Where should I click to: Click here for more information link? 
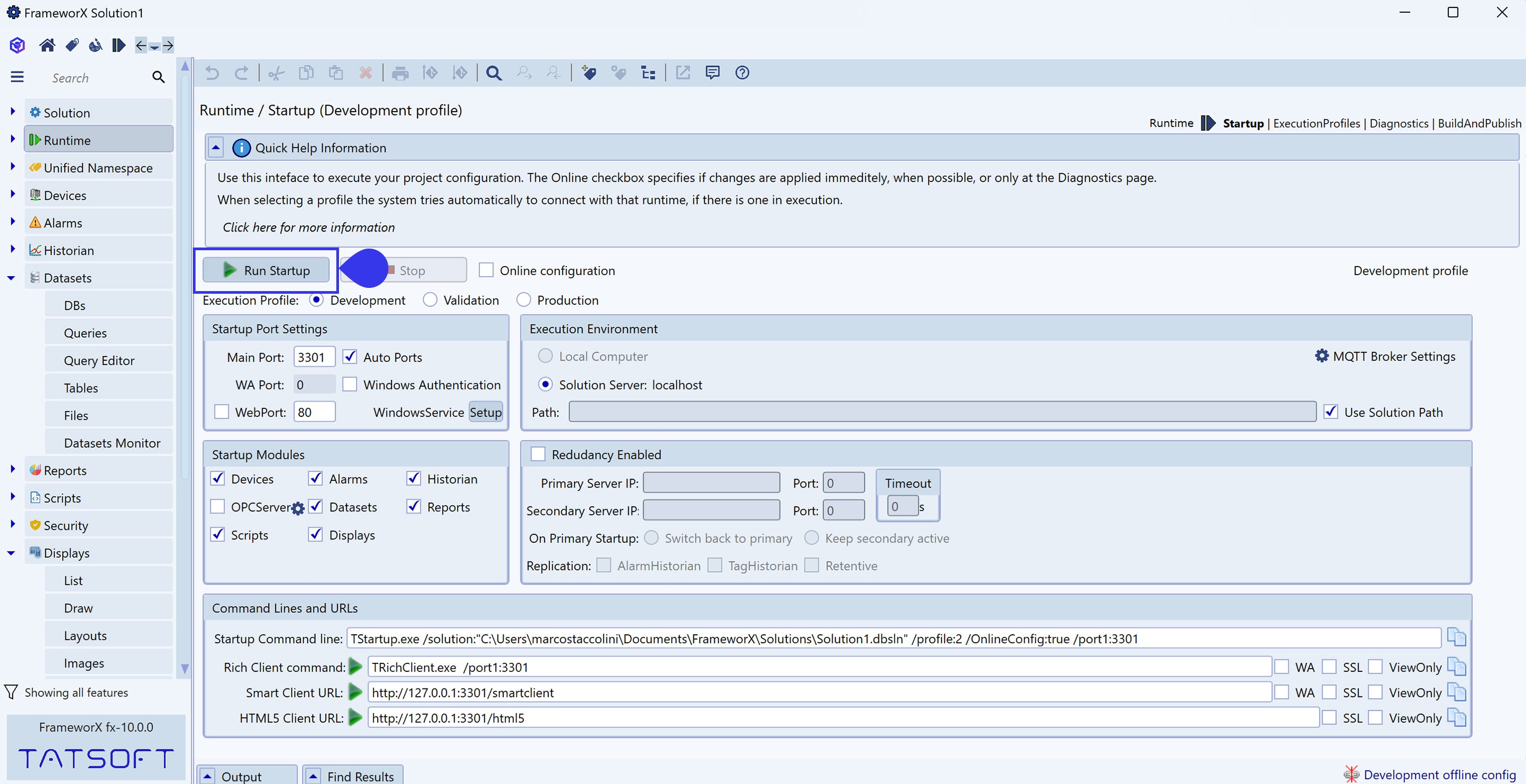coord(309,227)
